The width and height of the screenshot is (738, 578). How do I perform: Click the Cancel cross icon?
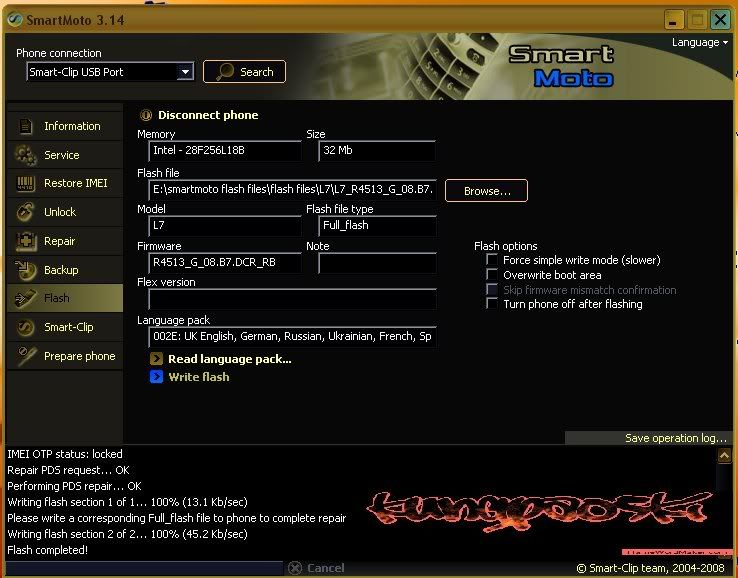(x=295, y=568)
